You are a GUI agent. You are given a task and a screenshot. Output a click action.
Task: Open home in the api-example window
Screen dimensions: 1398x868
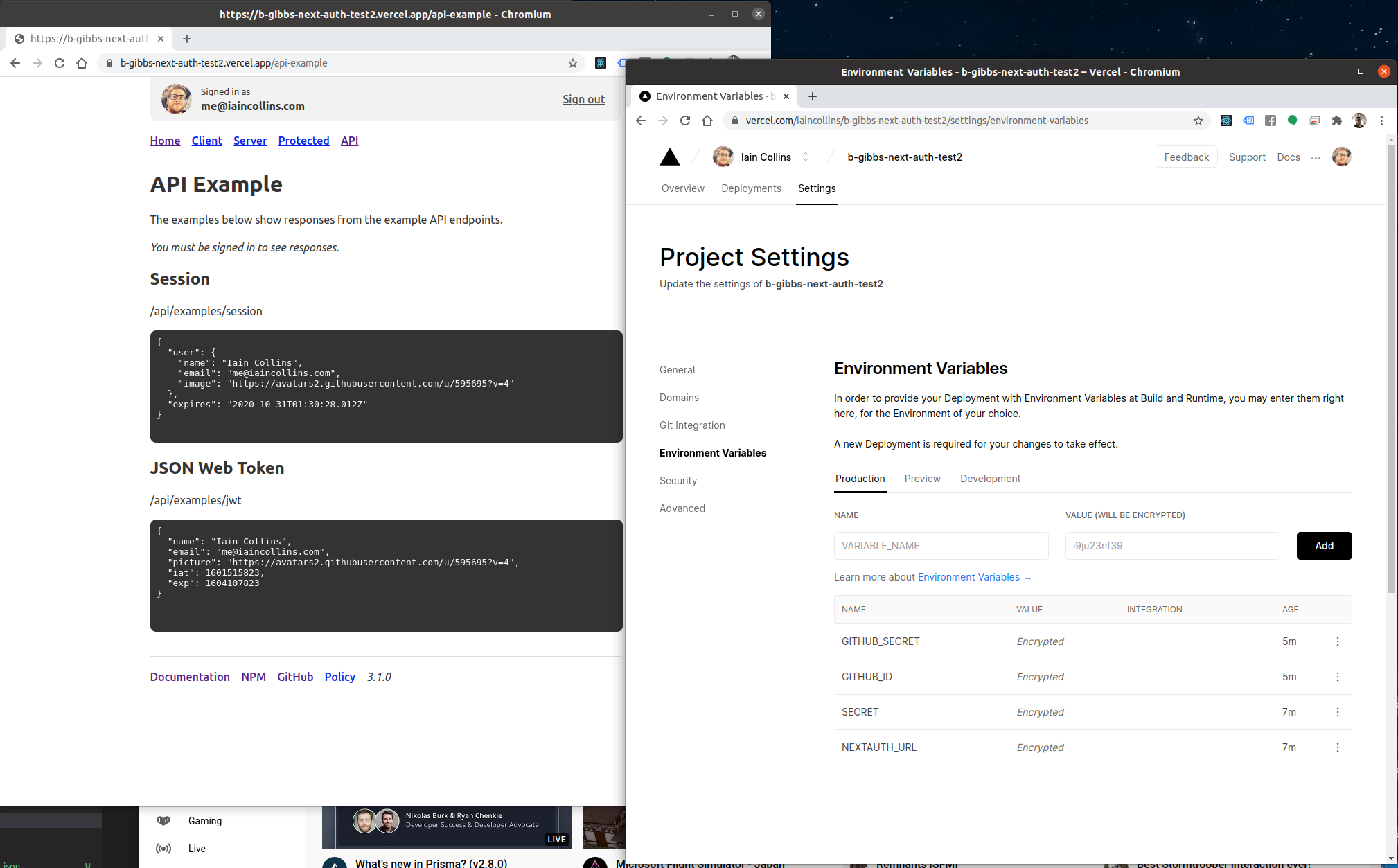pos(82,63)
